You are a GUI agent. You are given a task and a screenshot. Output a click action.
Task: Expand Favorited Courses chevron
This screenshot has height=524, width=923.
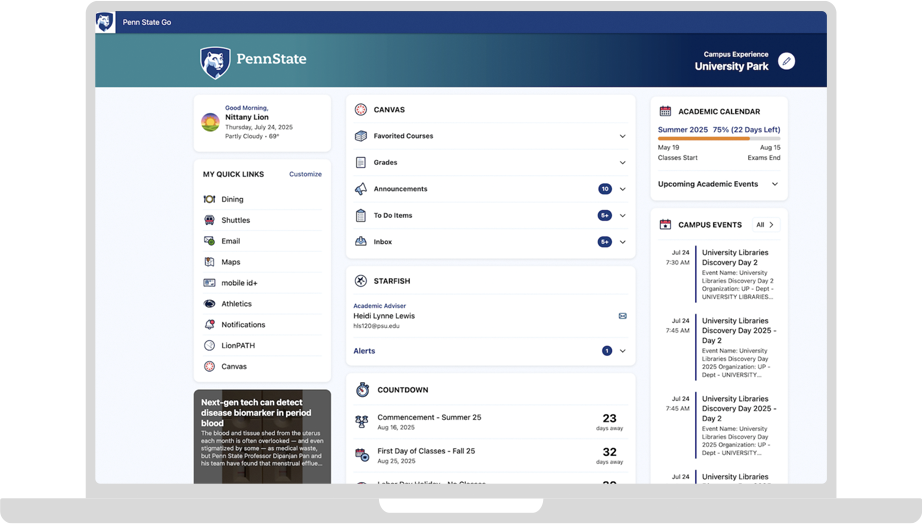pos(622,136)
